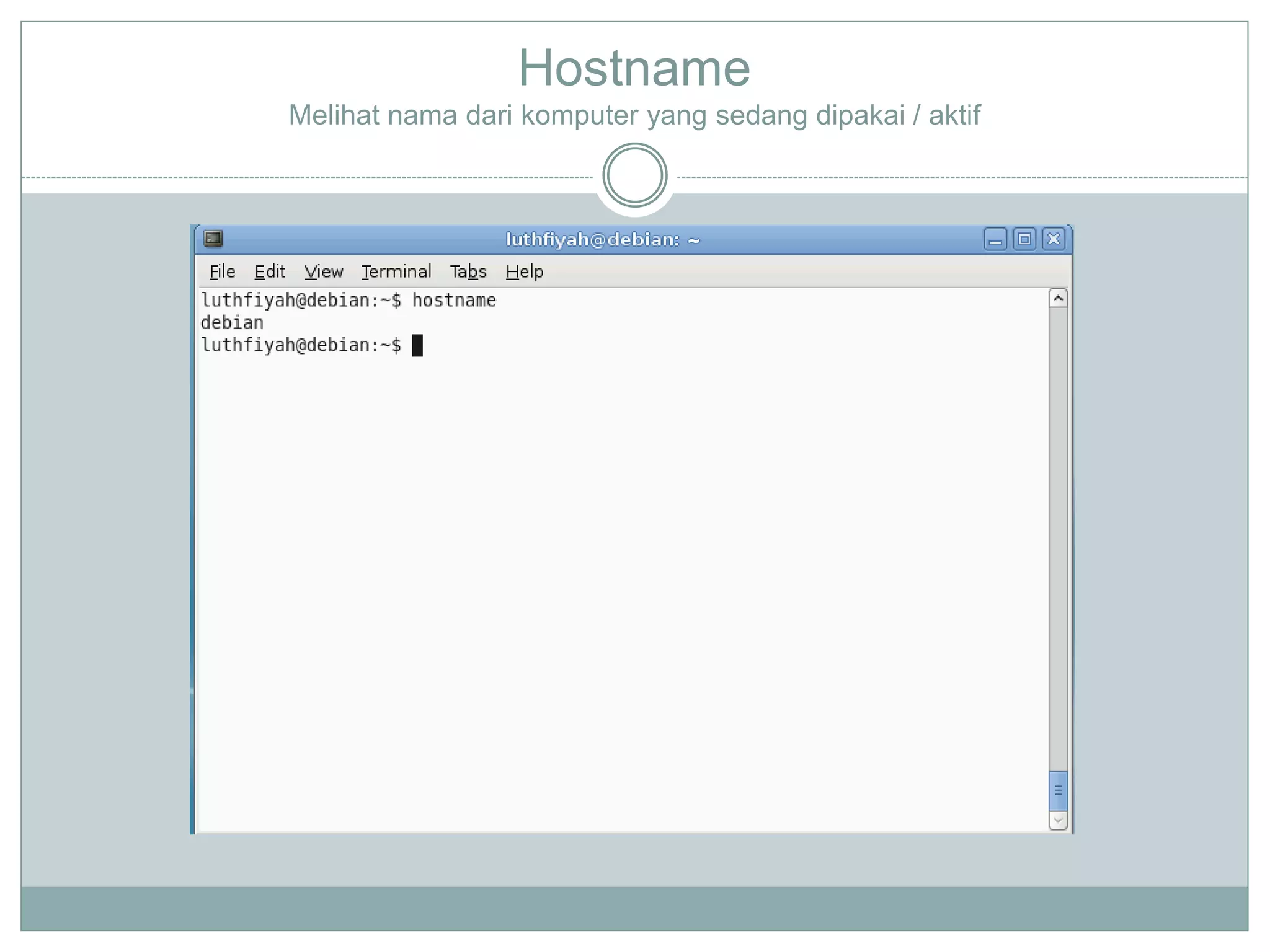Minimize the luthfiyah@debian terminal window
Viewport: 1270px width, 952px height.
pyautogui.click(x=995, y=239)
